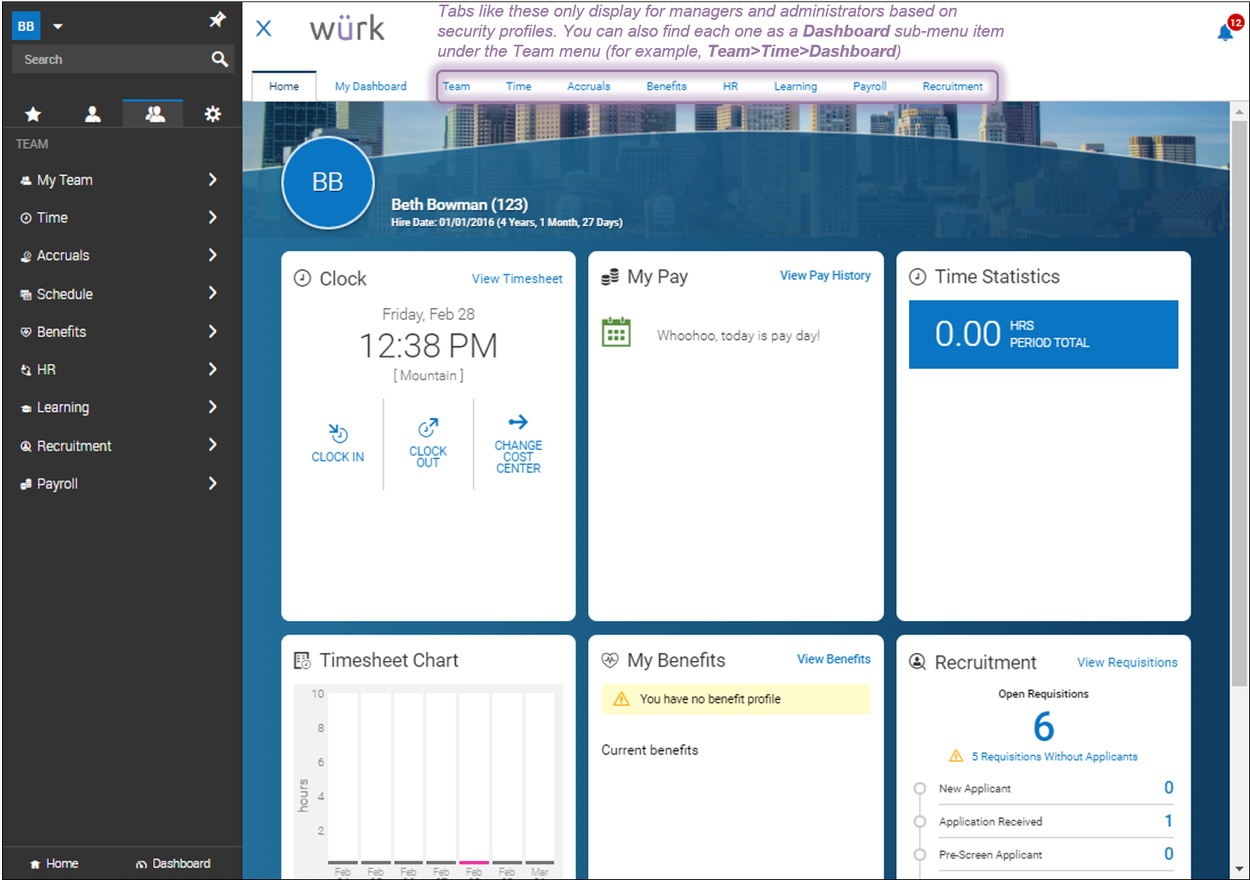1250x880 pixels.
Task: Click Home link at sidebar bottom
Action: coord(54,863)
